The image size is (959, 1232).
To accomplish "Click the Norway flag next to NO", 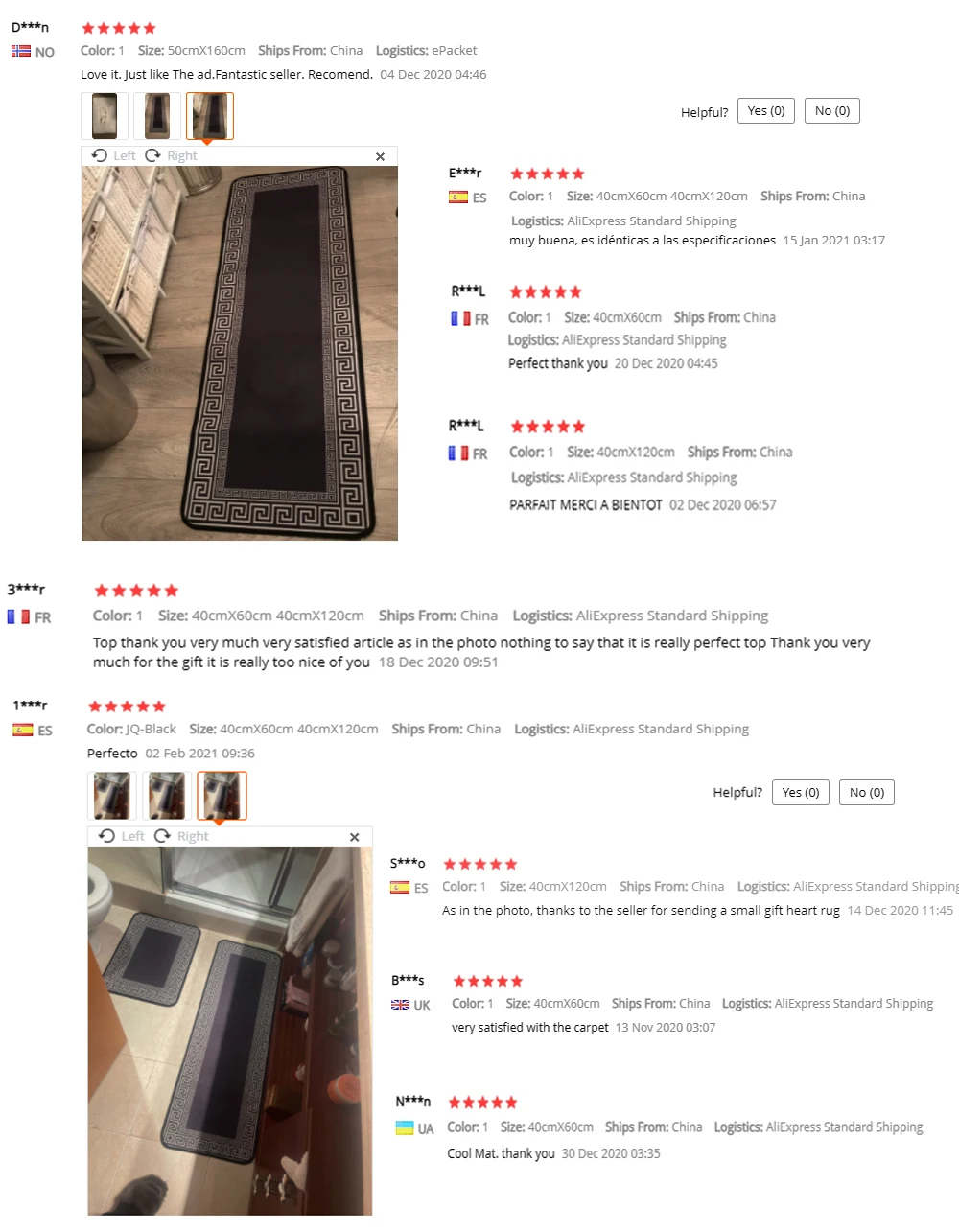I will (x=21, y=51).
